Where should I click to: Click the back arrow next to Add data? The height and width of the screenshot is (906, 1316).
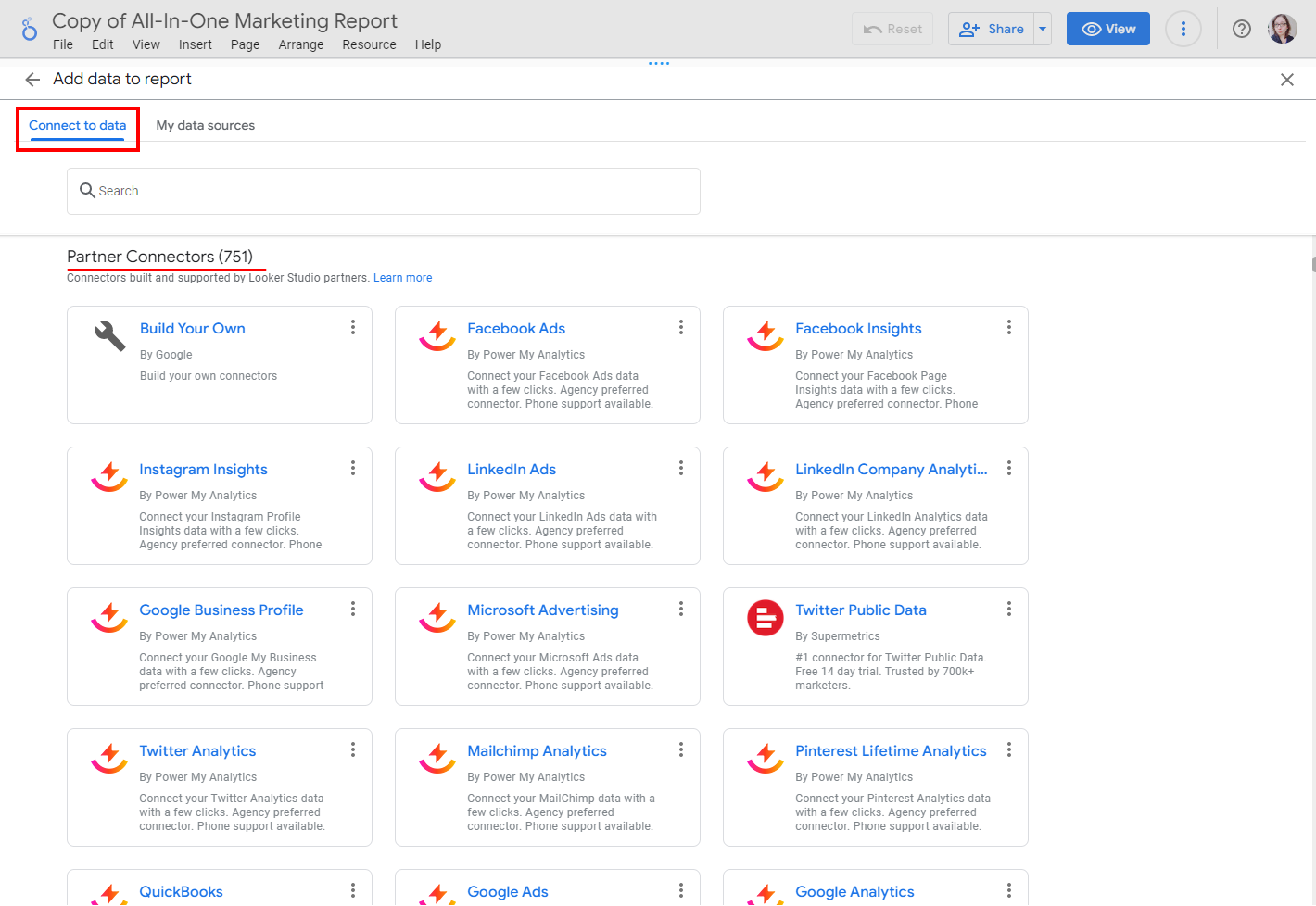coord(32,80)
